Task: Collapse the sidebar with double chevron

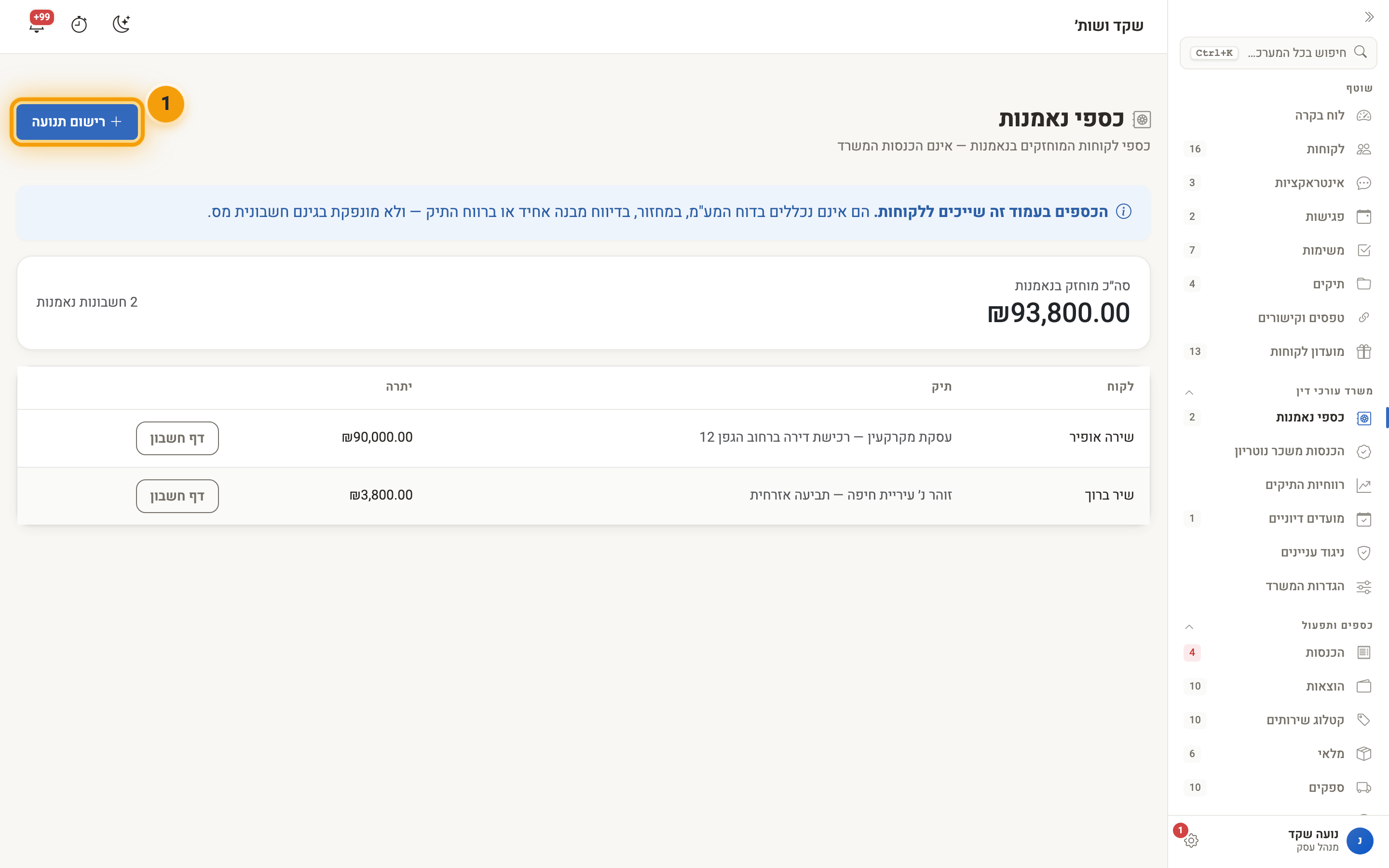Action: pyautogui.click(x=1369, y=17)
